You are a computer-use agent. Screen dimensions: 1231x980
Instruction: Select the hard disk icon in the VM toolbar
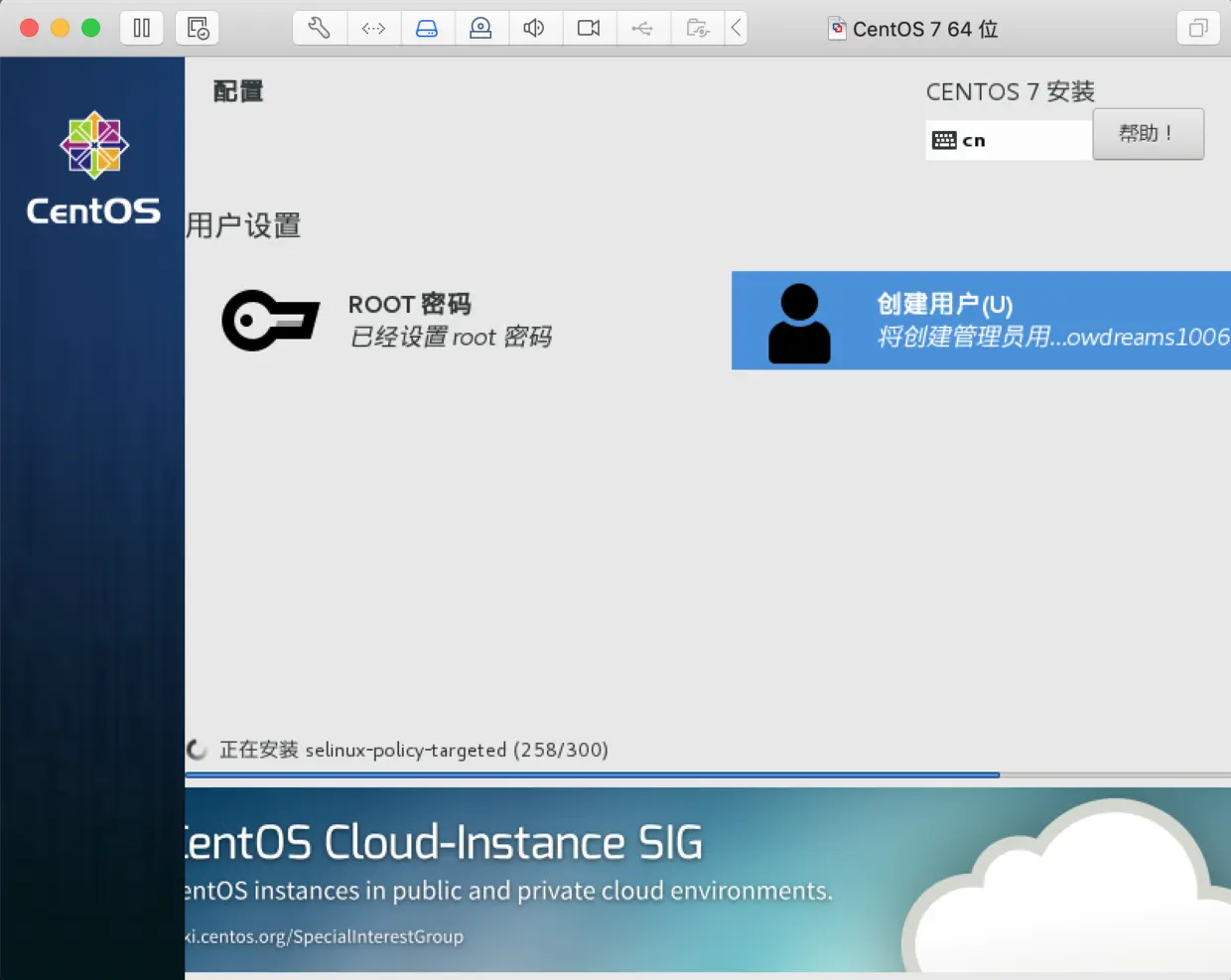[428, 28]
